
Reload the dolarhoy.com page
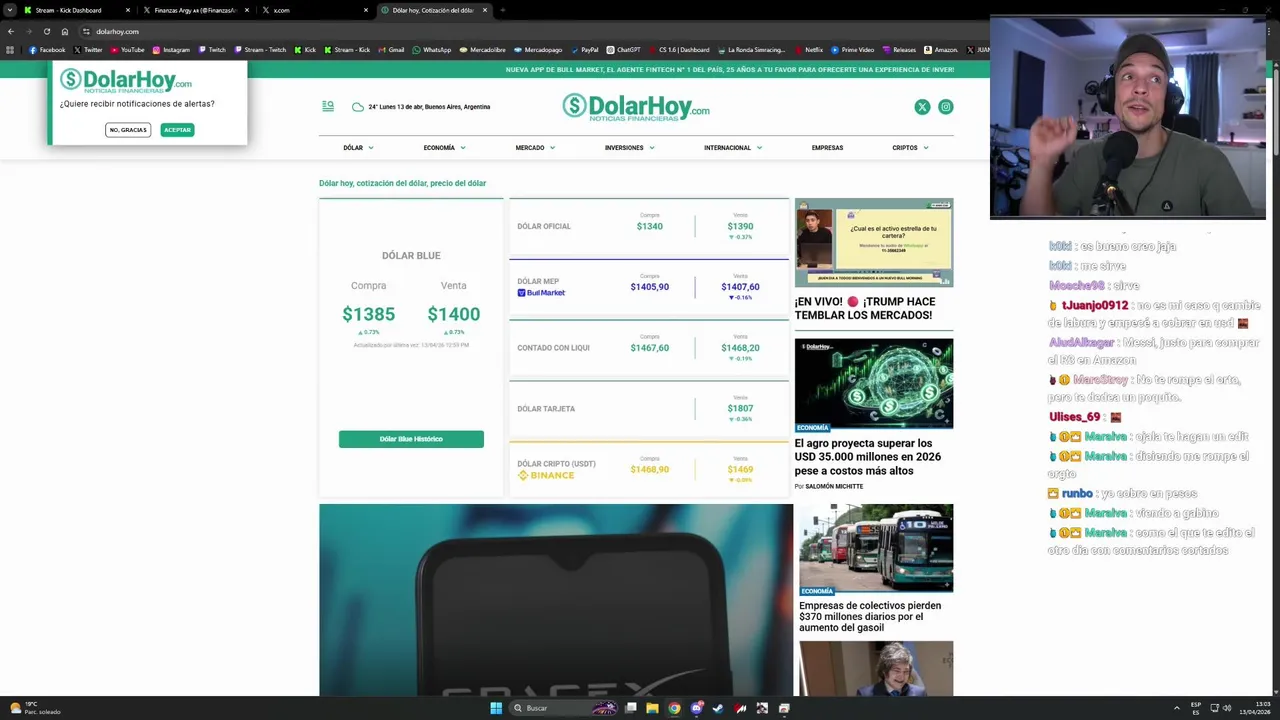click(46, 31)
